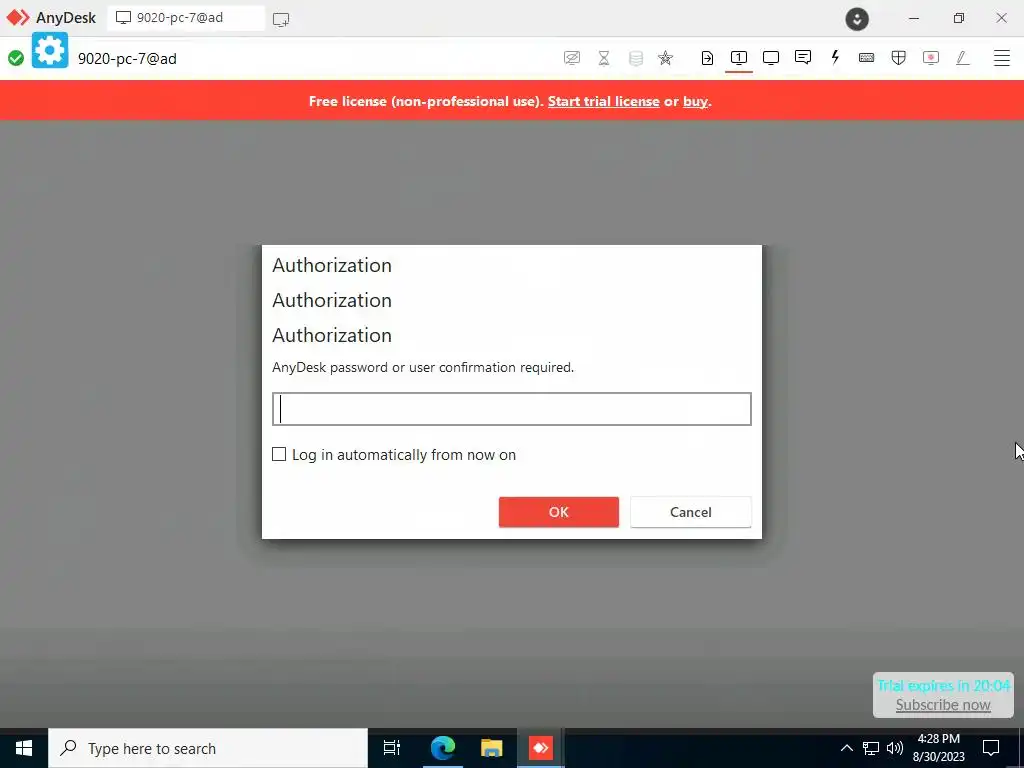The height and width of the screenshot is (768, 1024).
Task: Click the round dropdown arrow in title bar
Action: click(x=857, y=18)
